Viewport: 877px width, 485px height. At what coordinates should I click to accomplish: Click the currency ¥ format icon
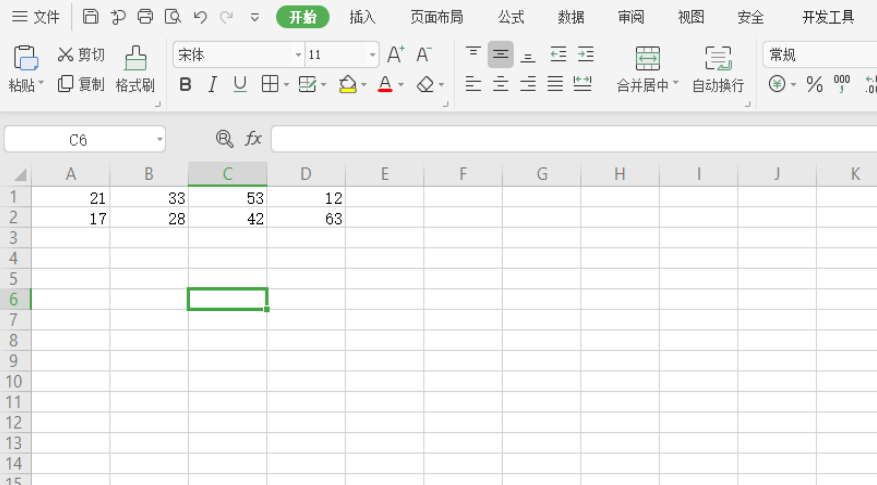pyautogui.click(x=777, y=84)
